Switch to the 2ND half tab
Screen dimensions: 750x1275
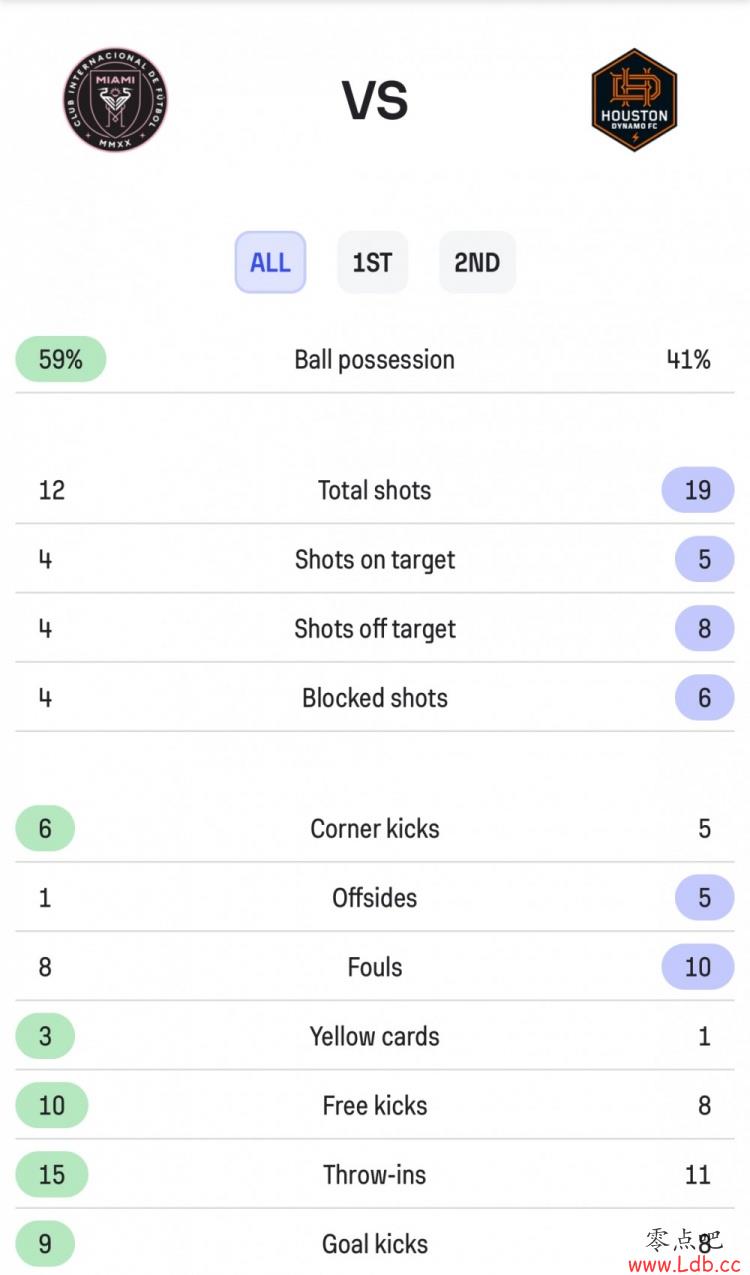477,262
